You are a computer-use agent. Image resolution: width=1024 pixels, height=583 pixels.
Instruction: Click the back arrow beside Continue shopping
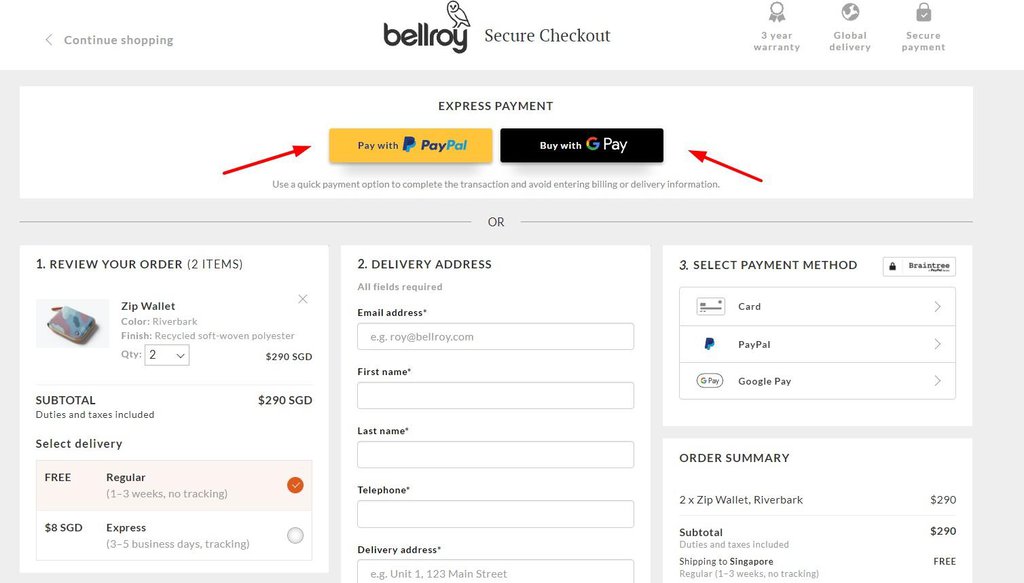48,40
